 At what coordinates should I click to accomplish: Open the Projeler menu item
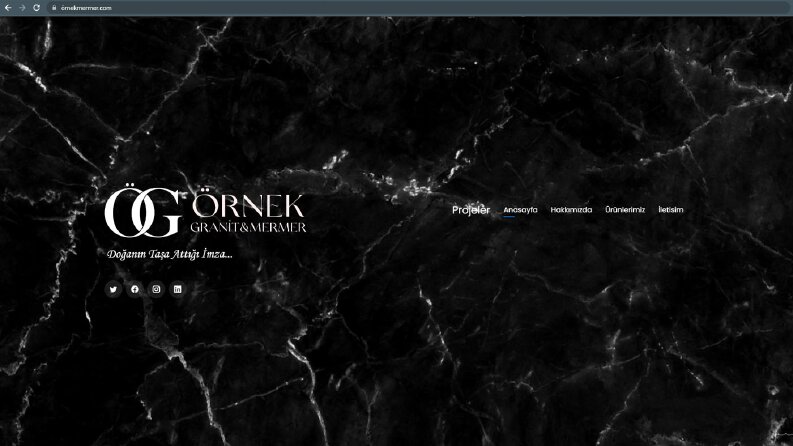coord(471,210)
